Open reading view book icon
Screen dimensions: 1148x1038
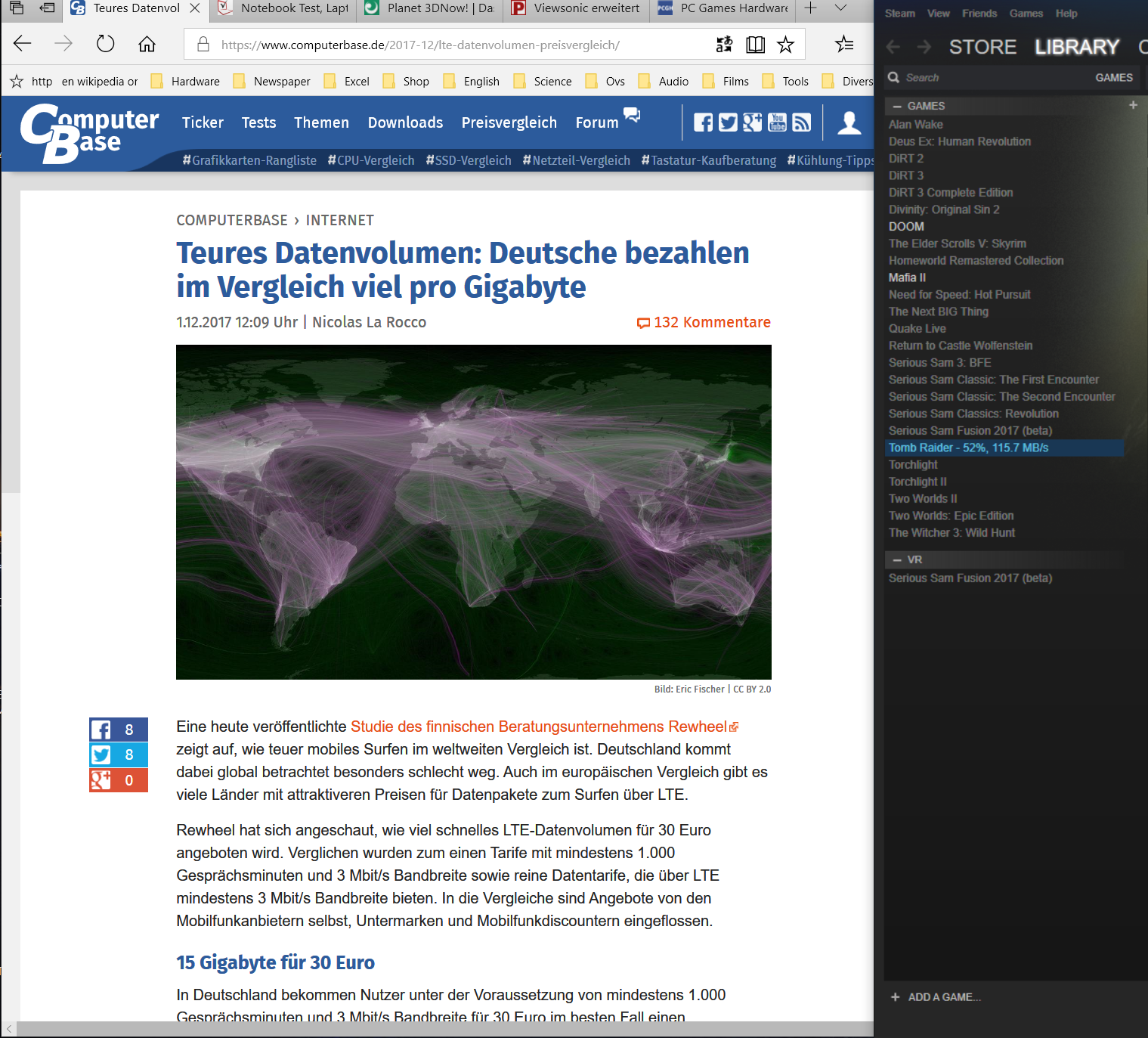(755, 45)
